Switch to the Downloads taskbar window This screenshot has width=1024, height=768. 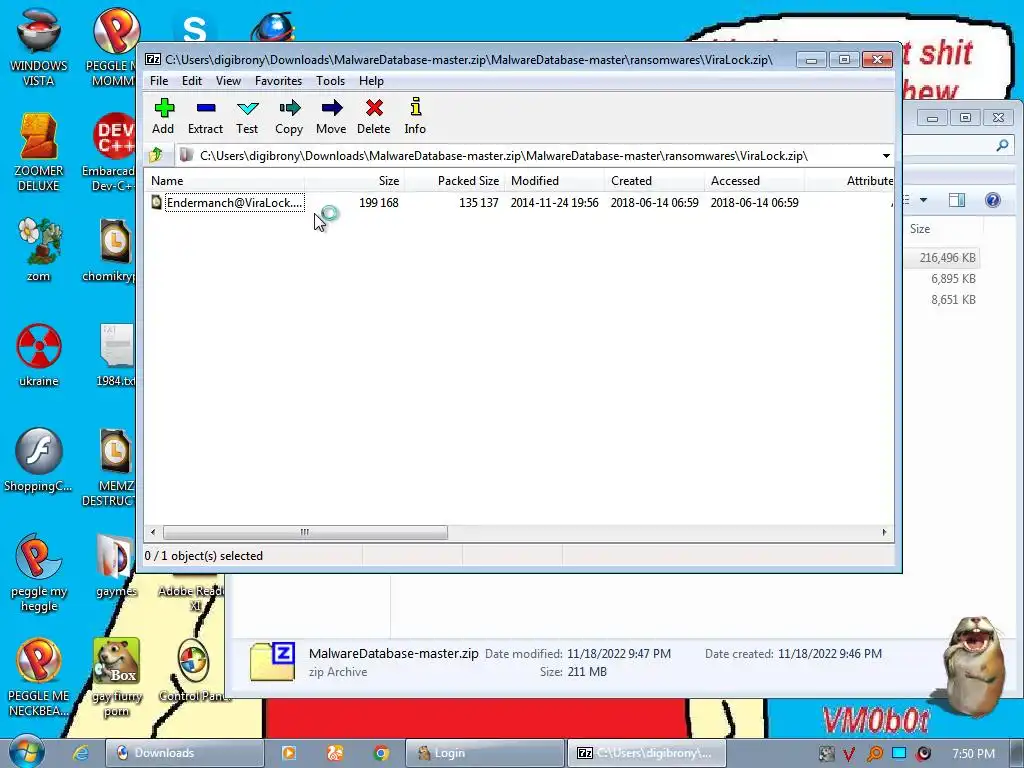(185, 753)
